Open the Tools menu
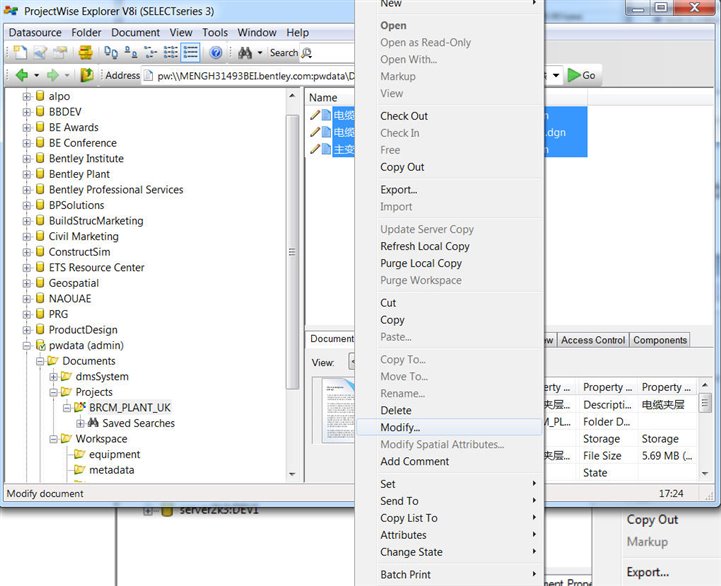The height and width of the screenshot is (586, 721). click(x=215, y=33)
